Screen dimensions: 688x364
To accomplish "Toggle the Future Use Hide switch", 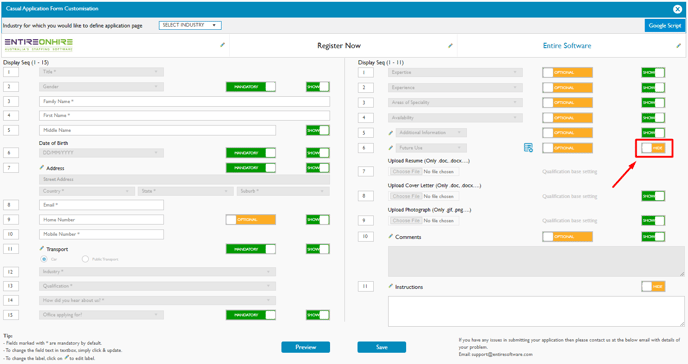I will (653, 148).
